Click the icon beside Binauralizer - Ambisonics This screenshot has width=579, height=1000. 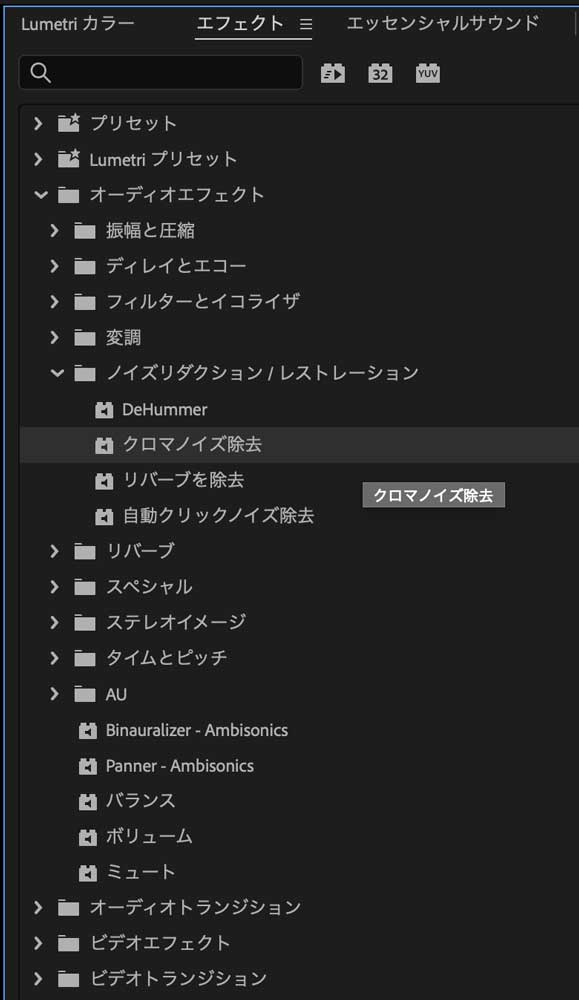(87, 730)
